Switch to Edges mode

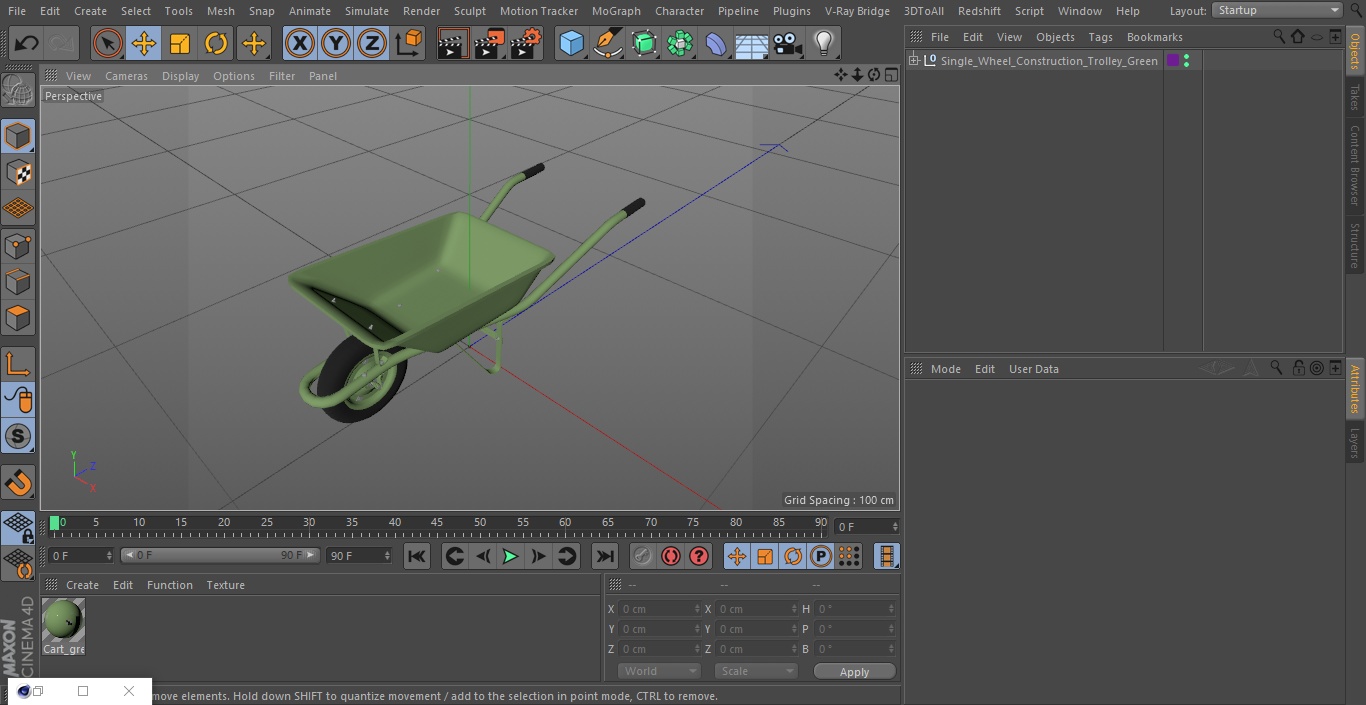(18, 281)
